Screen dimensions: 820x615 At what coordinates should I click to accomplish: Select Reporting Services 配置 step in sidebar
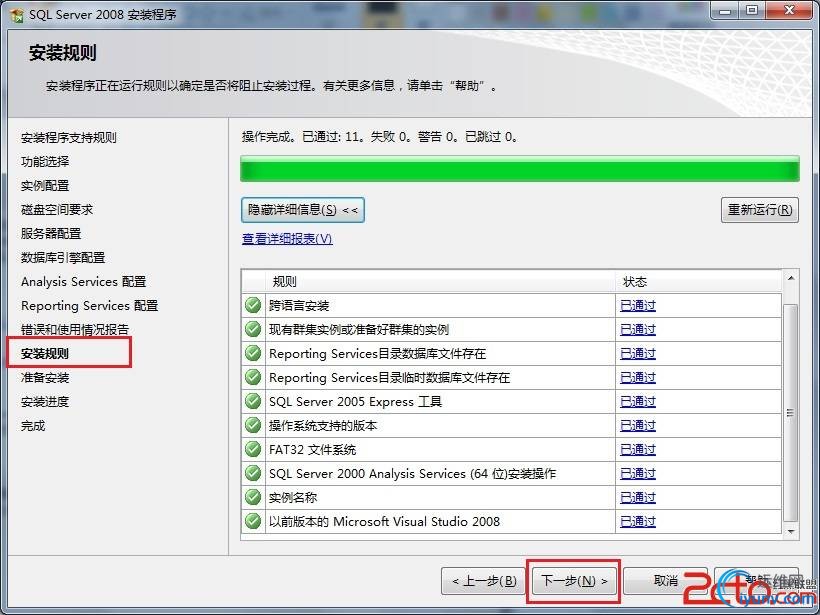click(89, 306)
